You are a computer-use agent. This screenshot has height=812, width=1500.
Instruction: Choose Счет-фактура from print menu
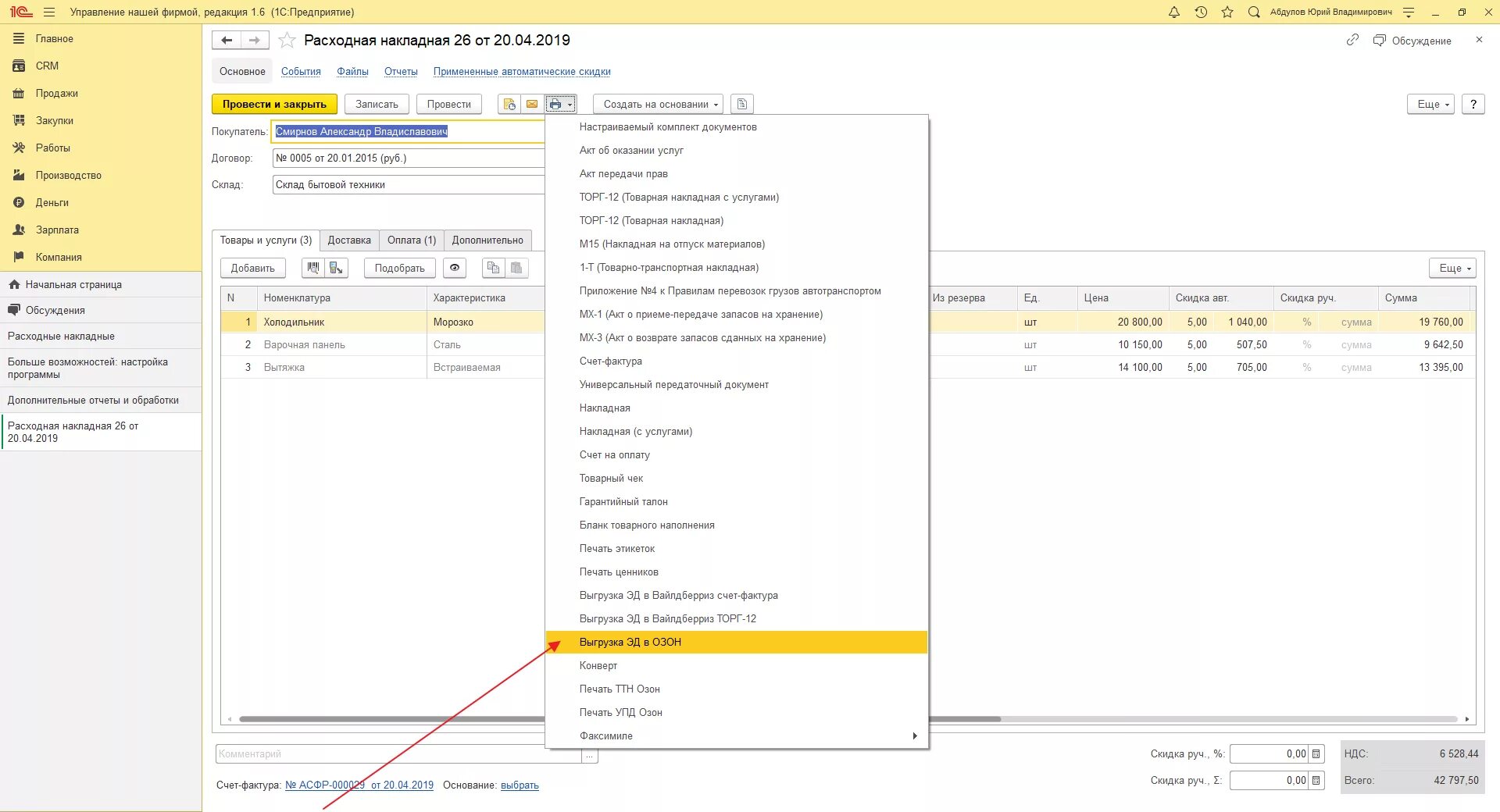coord(737,361)
